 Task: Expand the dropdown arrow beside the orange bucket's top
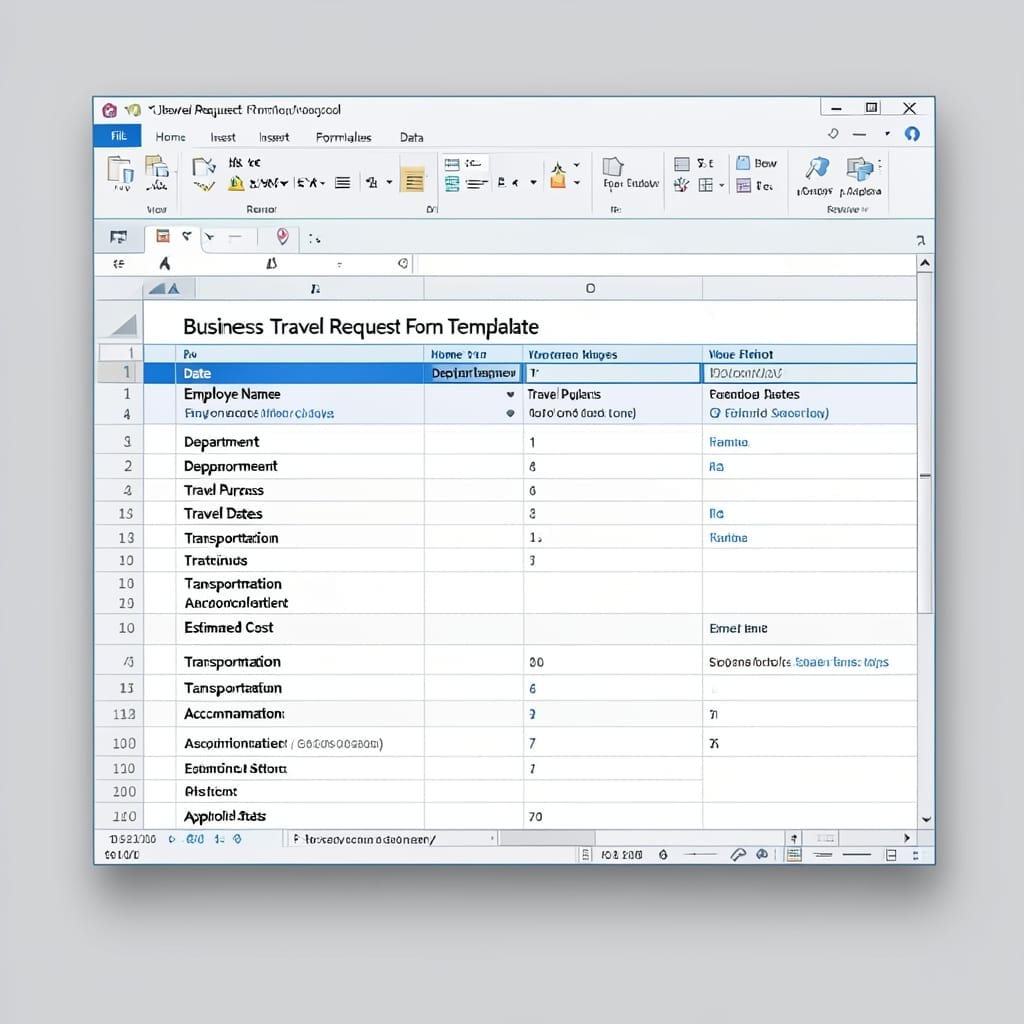tap(577, 165)
